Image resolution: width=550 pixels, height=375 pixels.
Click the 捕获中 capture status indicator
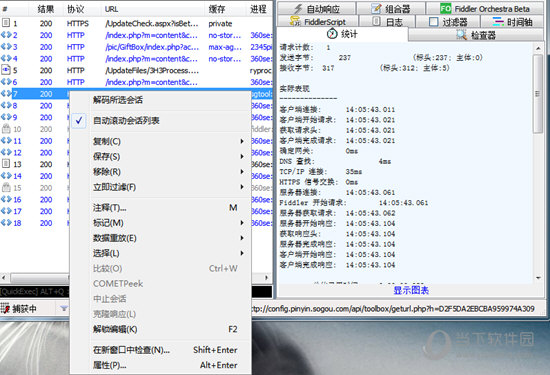click(19, 309)
